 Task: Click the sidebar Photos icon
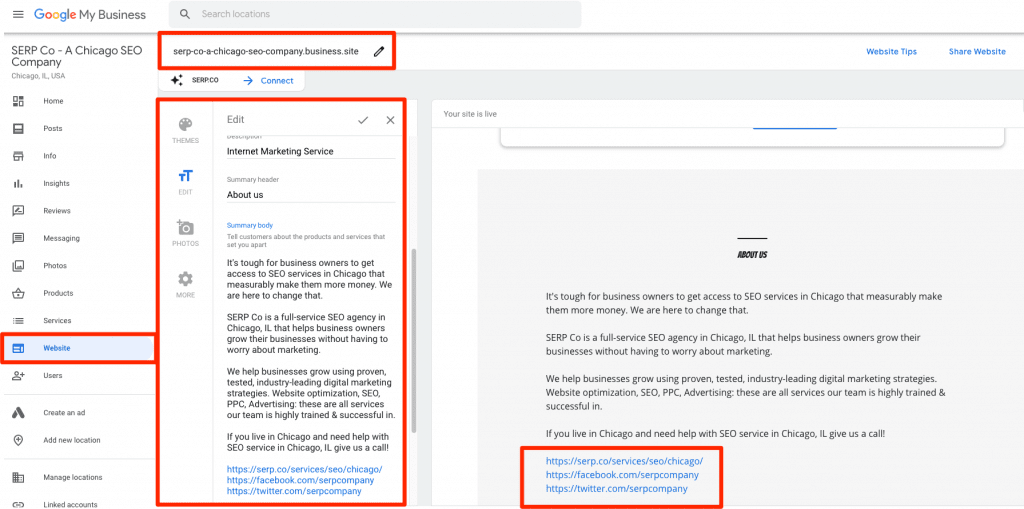18,266
